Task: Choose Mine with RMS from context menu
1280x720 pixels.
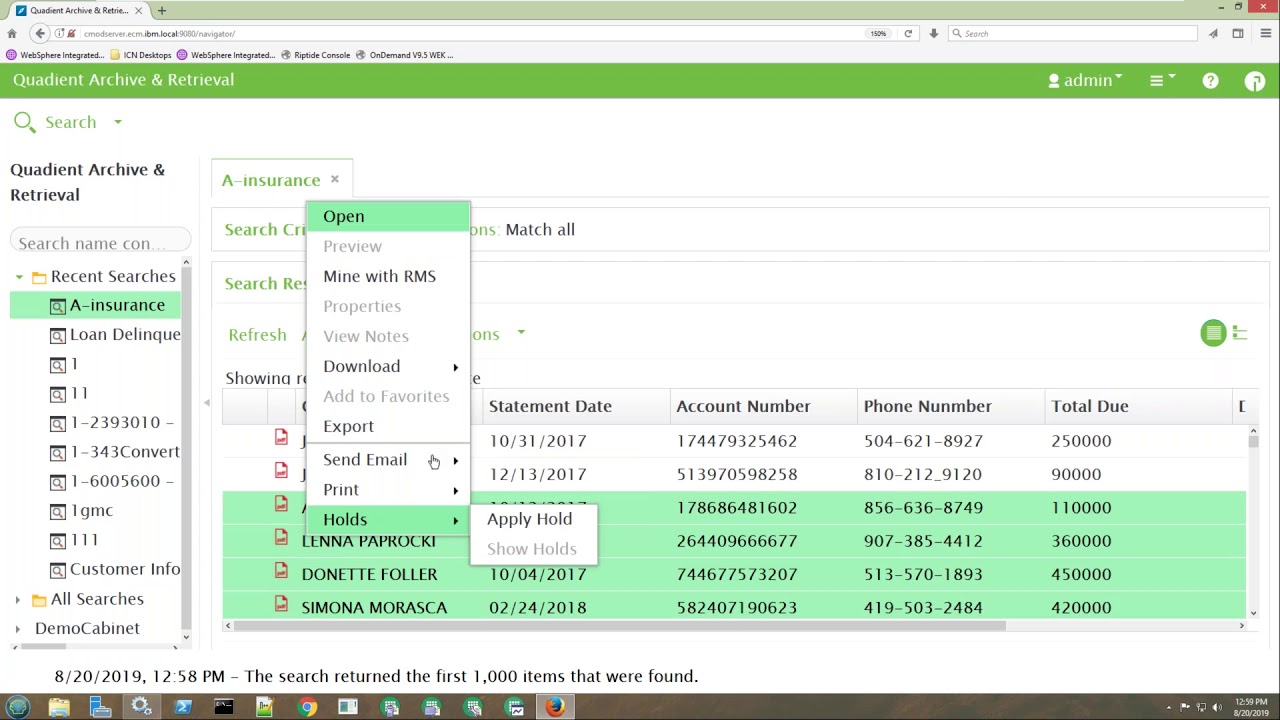Action: (x=388, y=276)
